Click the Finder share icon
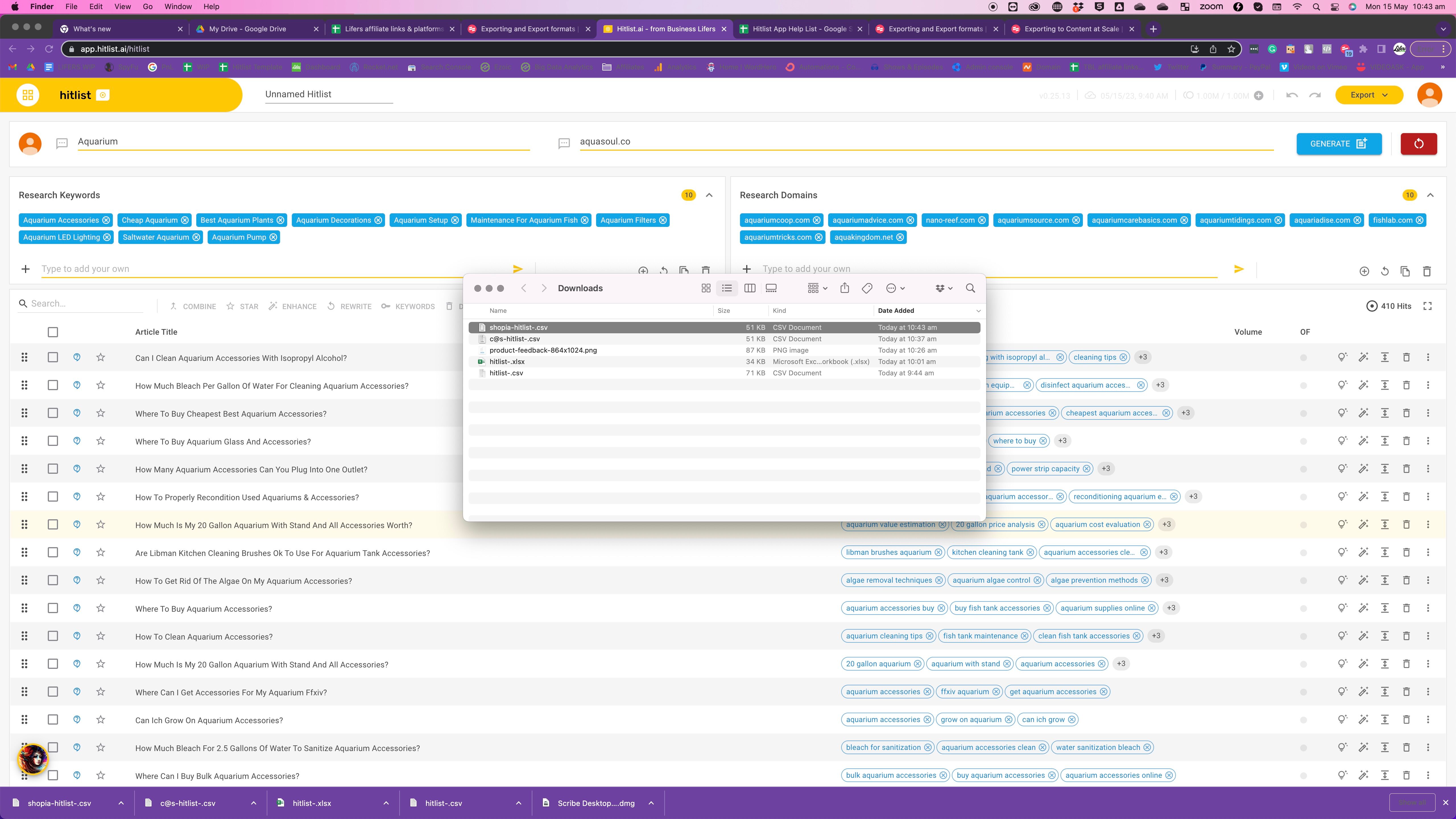Image resolution: width=1456 pixels, height=819 pixels. [844, 288]
